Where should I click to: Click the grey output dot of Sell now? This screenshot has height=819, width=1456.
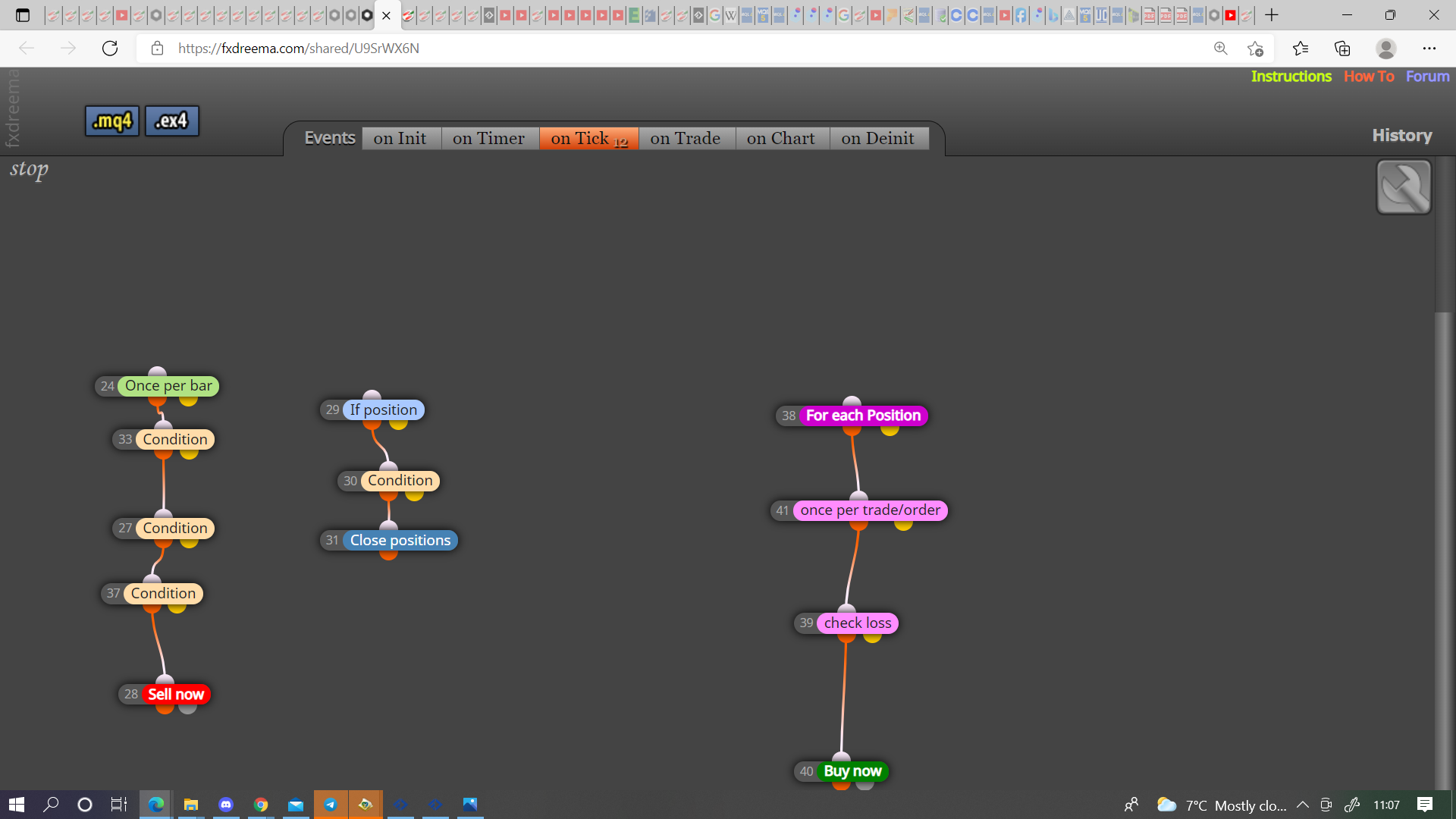pos(188,708)
